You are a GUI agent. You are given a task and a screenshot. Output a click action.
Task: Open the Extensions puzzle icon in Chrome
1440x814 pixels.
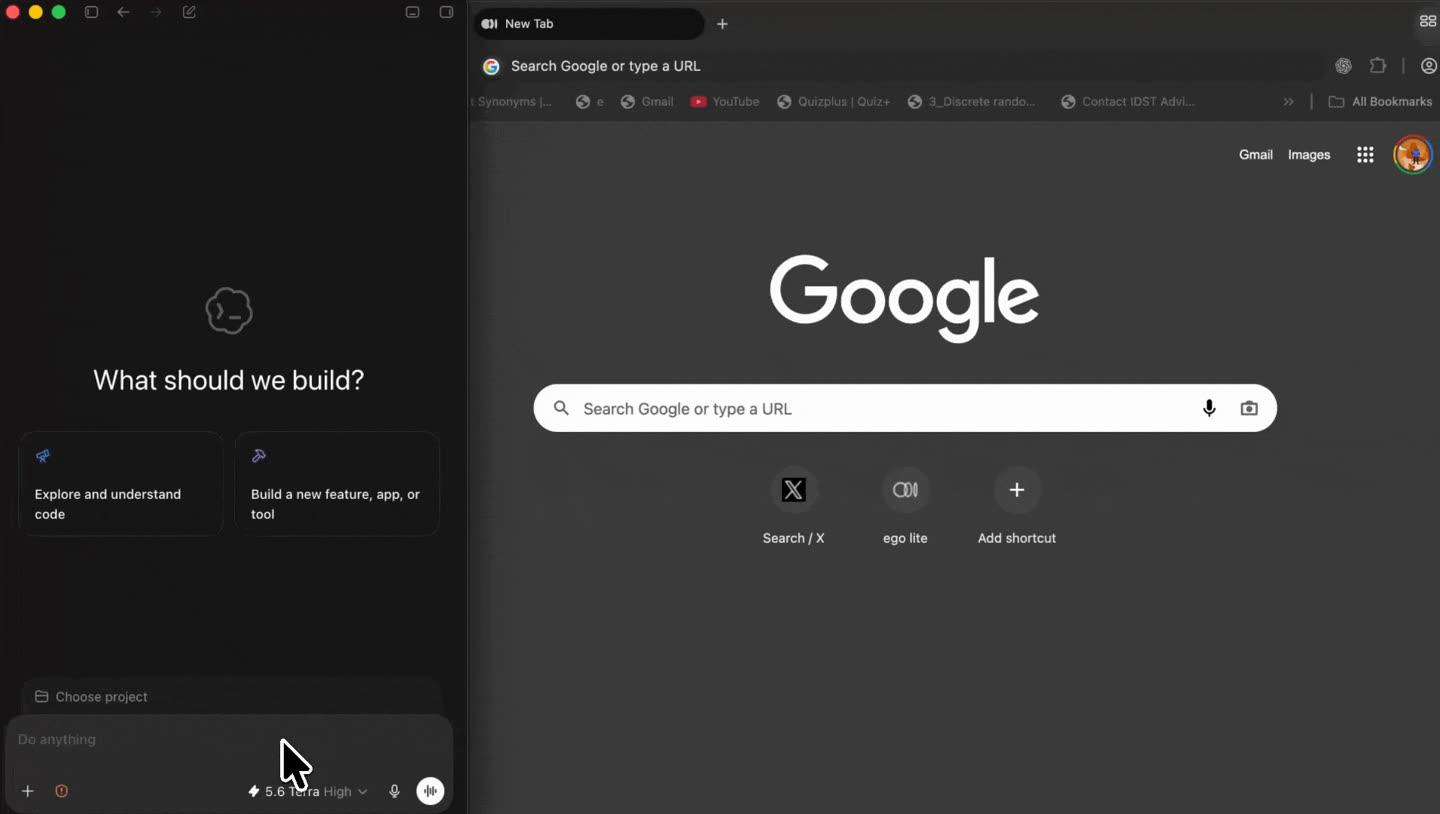(1378, 66)
